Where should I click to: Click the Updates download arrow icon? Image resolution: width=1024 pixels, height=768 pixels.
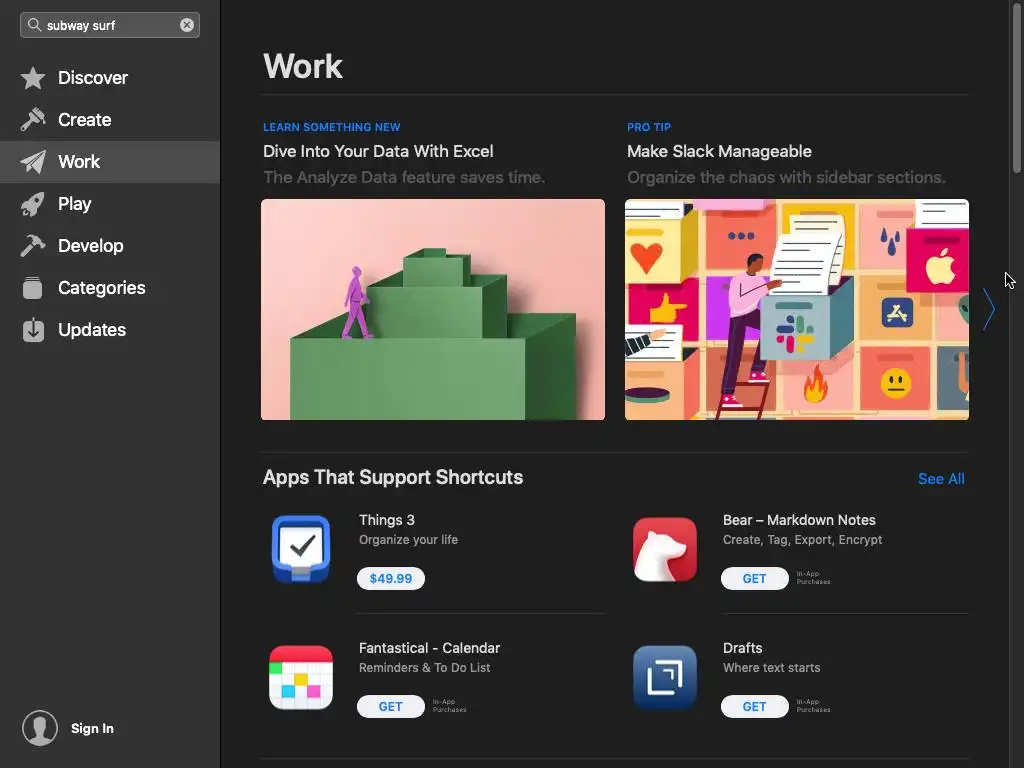coord(33,330)
